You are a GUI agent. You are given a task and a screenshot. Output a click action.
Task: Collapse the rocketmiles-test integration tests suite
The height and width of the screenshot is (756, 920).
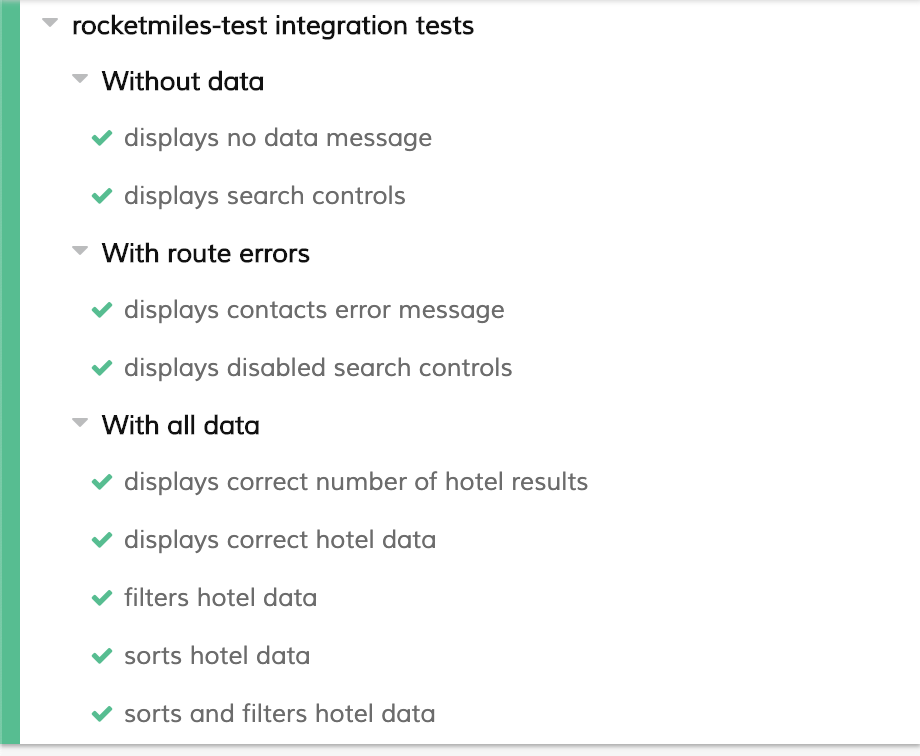[51, 24]
